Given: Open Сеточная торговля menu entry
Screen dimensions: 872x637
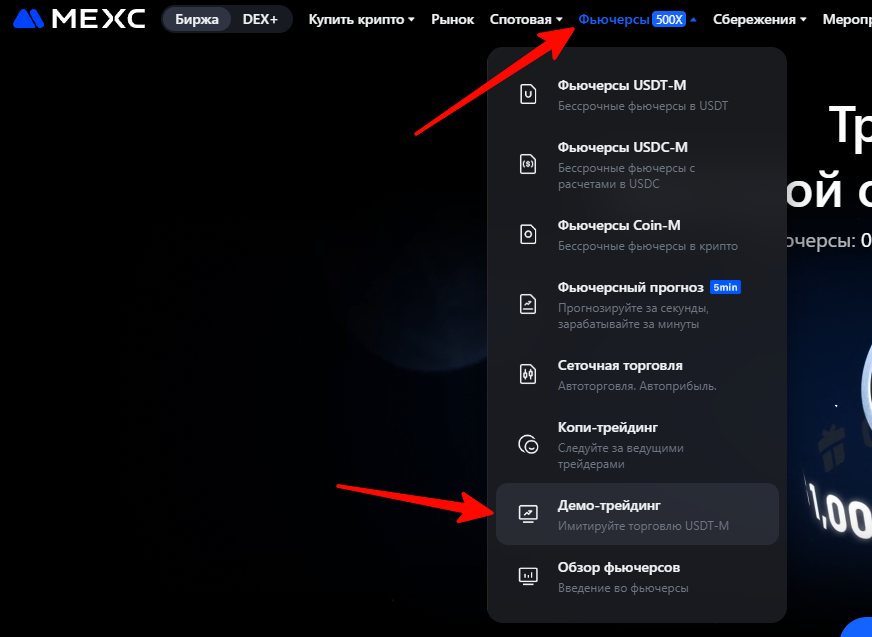Looking at the screenshot, I should pyautogui.click(x=637, y=375).
